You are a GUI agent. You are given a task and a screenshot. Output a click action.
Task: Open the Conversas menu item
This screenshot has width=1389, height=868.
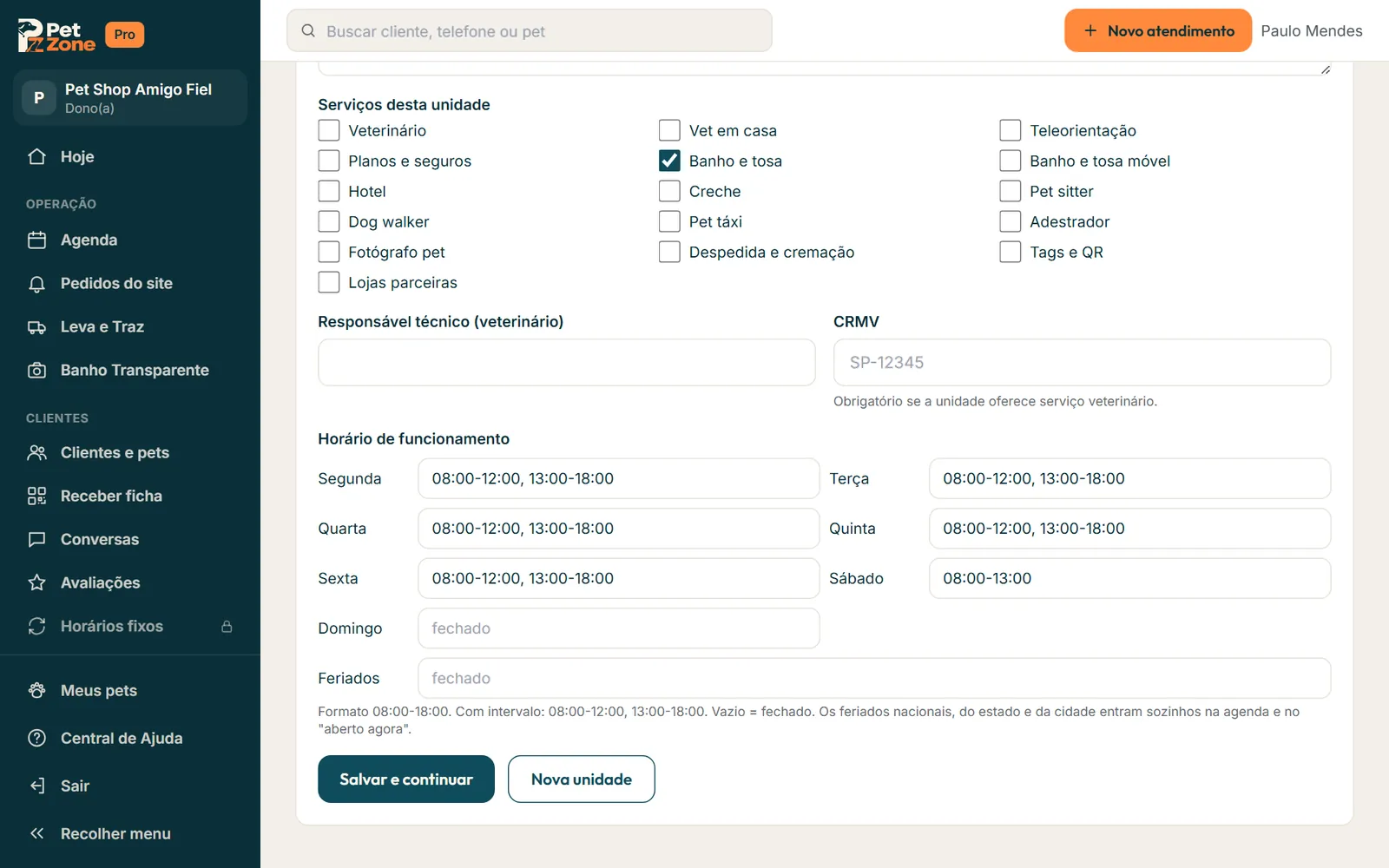click(130, 540)
